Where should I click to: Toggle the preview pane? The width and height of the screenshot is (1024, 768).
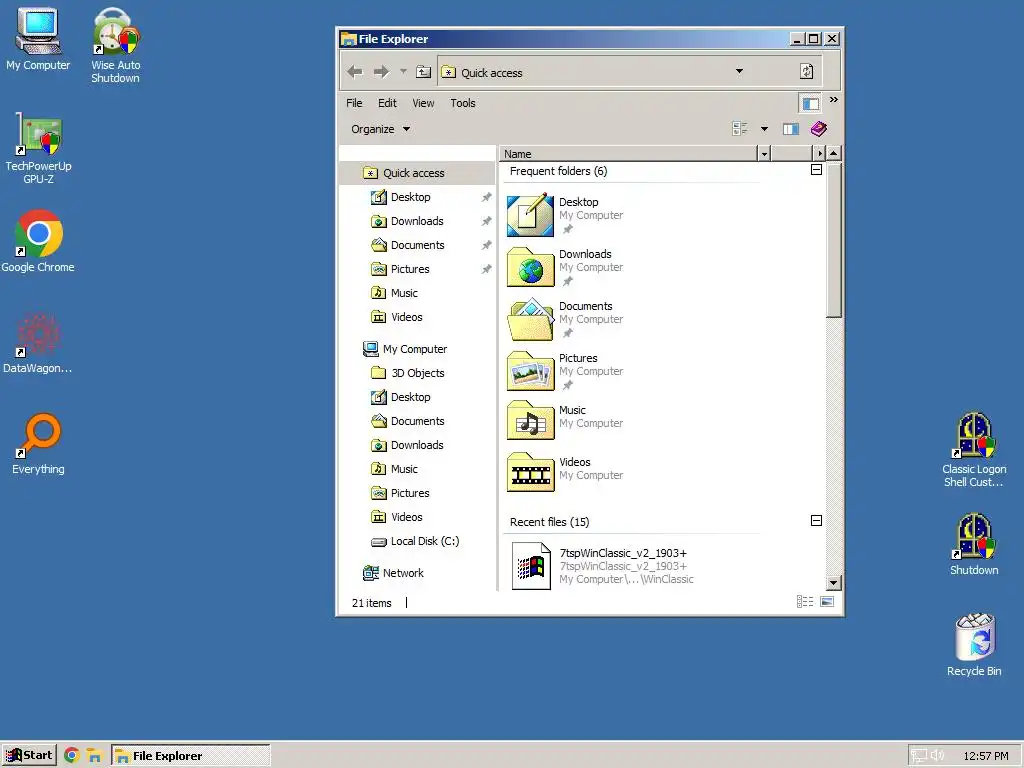point(791,129)
